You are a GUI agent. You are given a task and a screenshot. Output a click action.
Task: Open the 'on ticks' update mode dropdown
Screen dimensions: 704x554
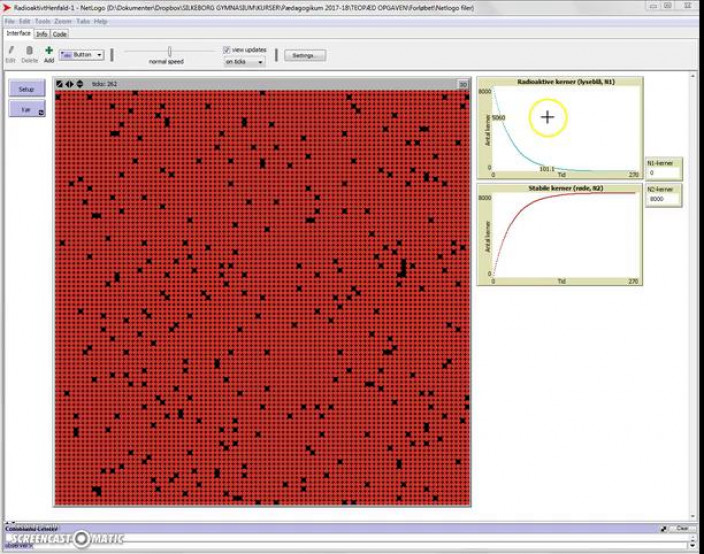(244, 62)
